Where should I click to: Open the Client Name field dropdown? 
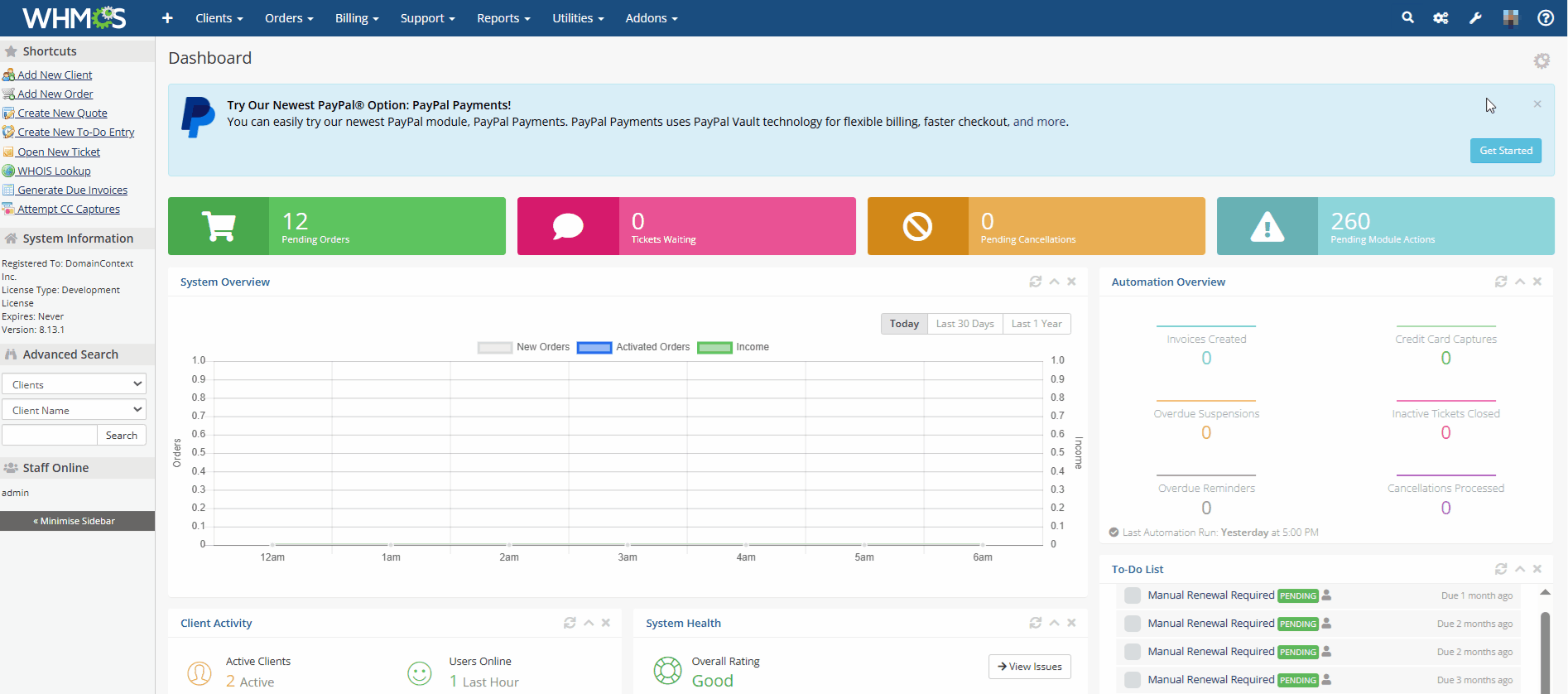point(74,410)
